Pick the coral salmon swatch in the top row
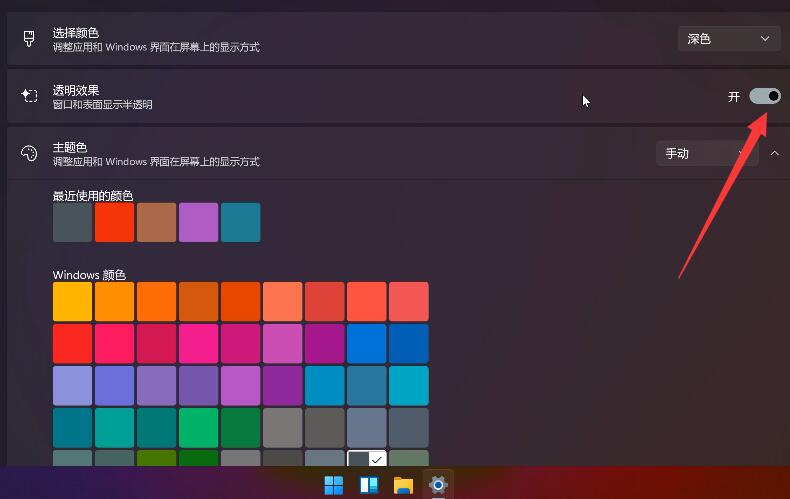Screen dimensions: 790x499 point(283,301)
